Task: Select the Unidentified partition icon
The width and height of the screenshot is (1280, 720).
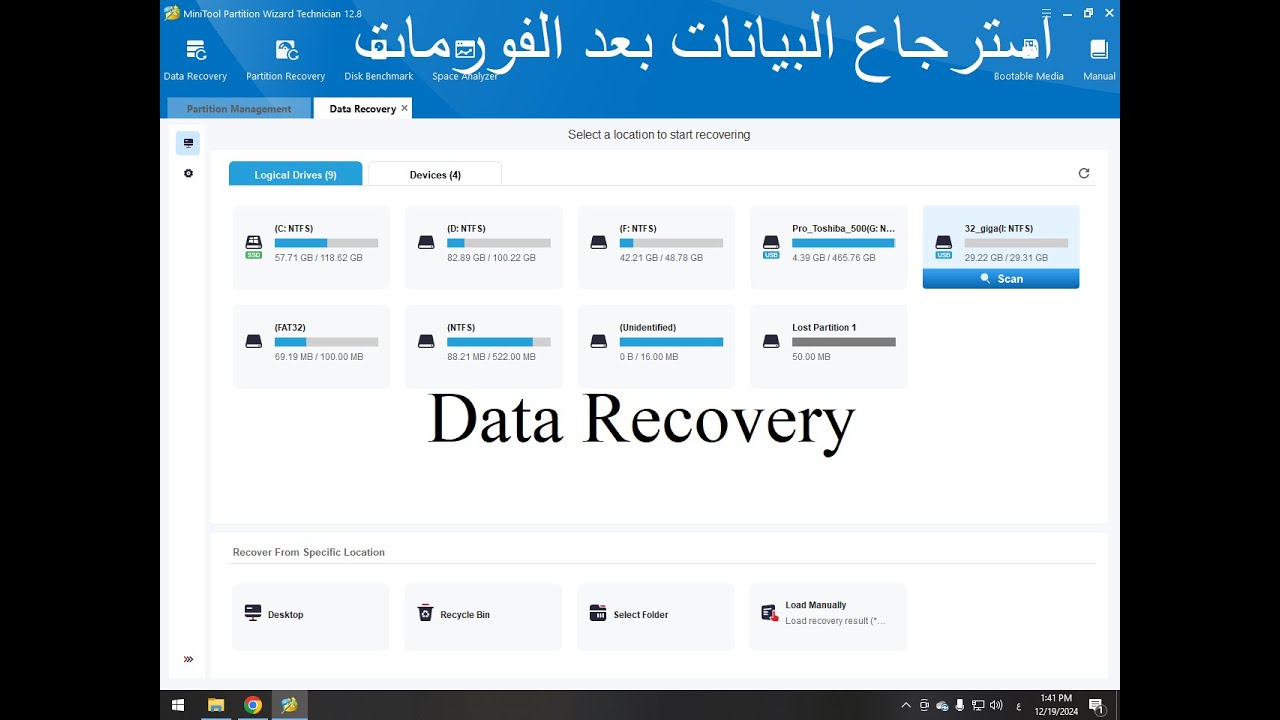Action: 599,342
